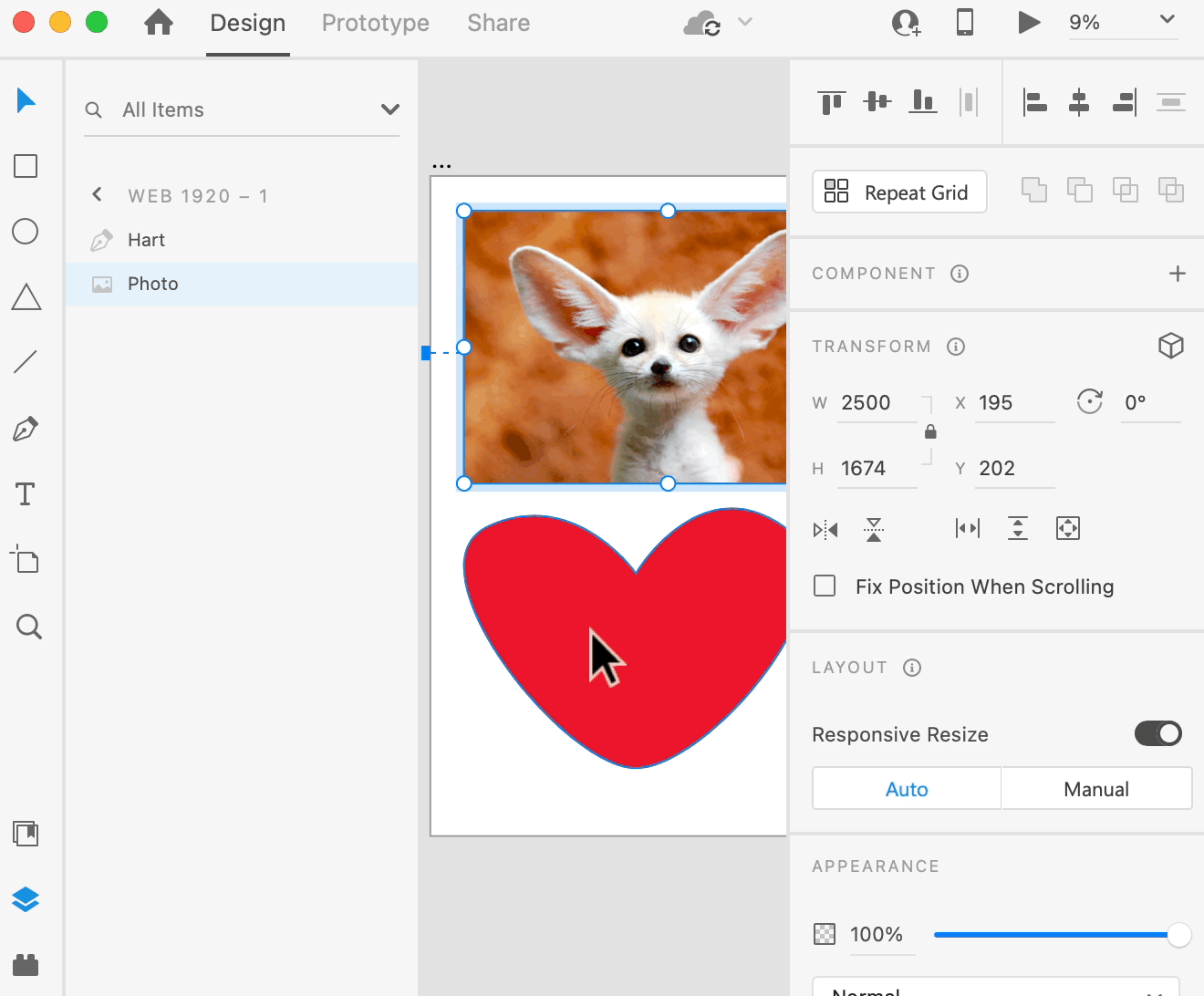
Task: Open the zoom level dropdown
Action: point(1168,19)
